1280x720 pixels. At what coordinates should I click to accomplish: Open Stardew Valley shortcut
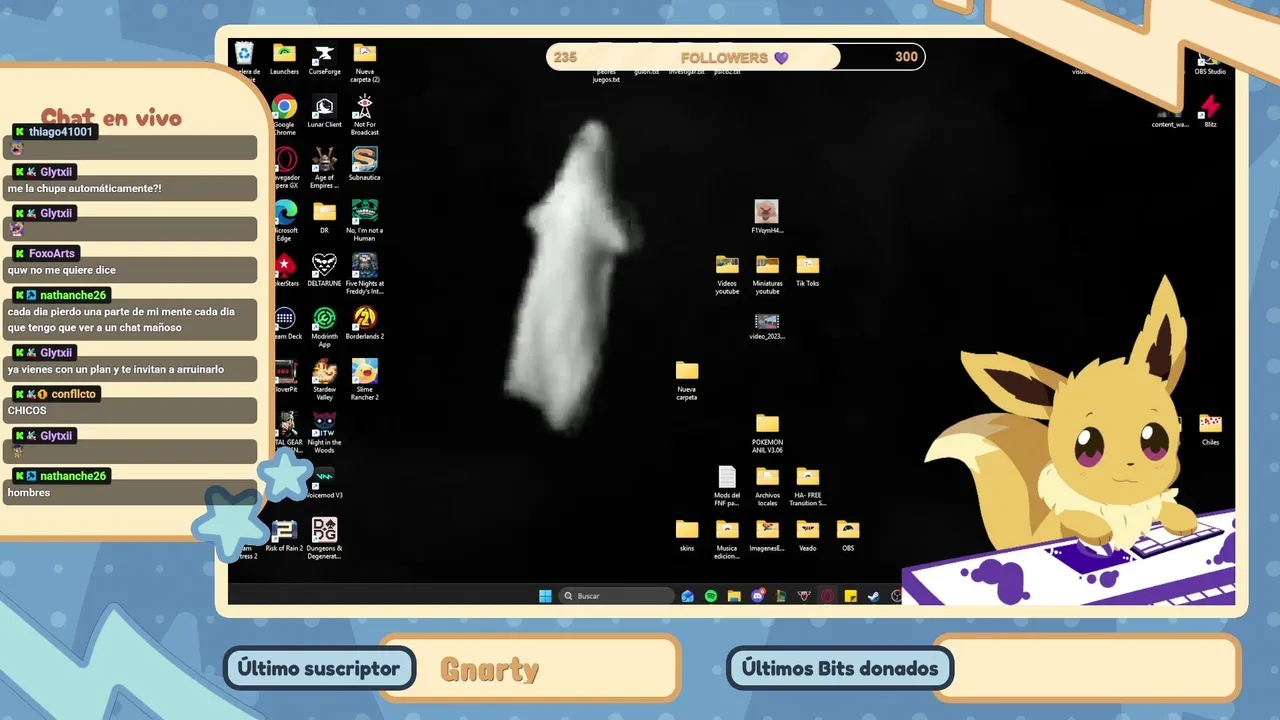click(x=324, y=380)
